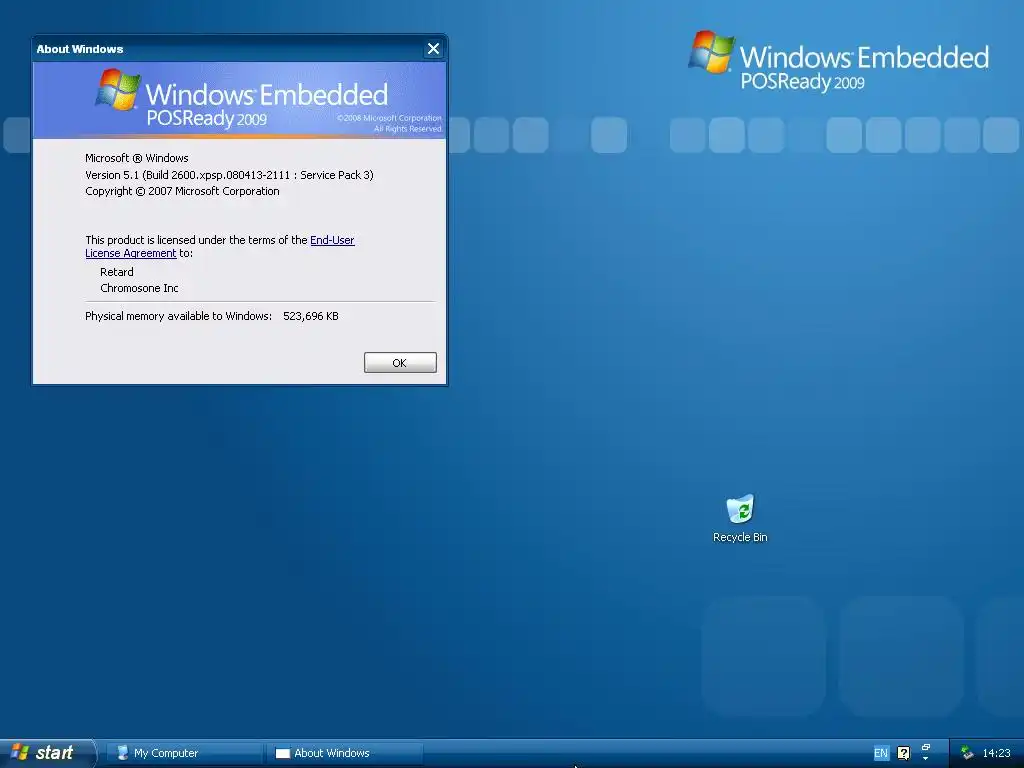The height and width of the screenshot is (768, 1024).
Task: Open the Start menu
Action: click(x=46, y=753)
